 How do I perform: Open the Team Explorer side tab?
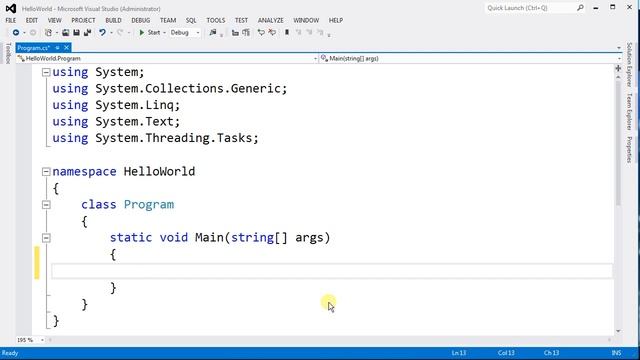[x=629, y=111]
